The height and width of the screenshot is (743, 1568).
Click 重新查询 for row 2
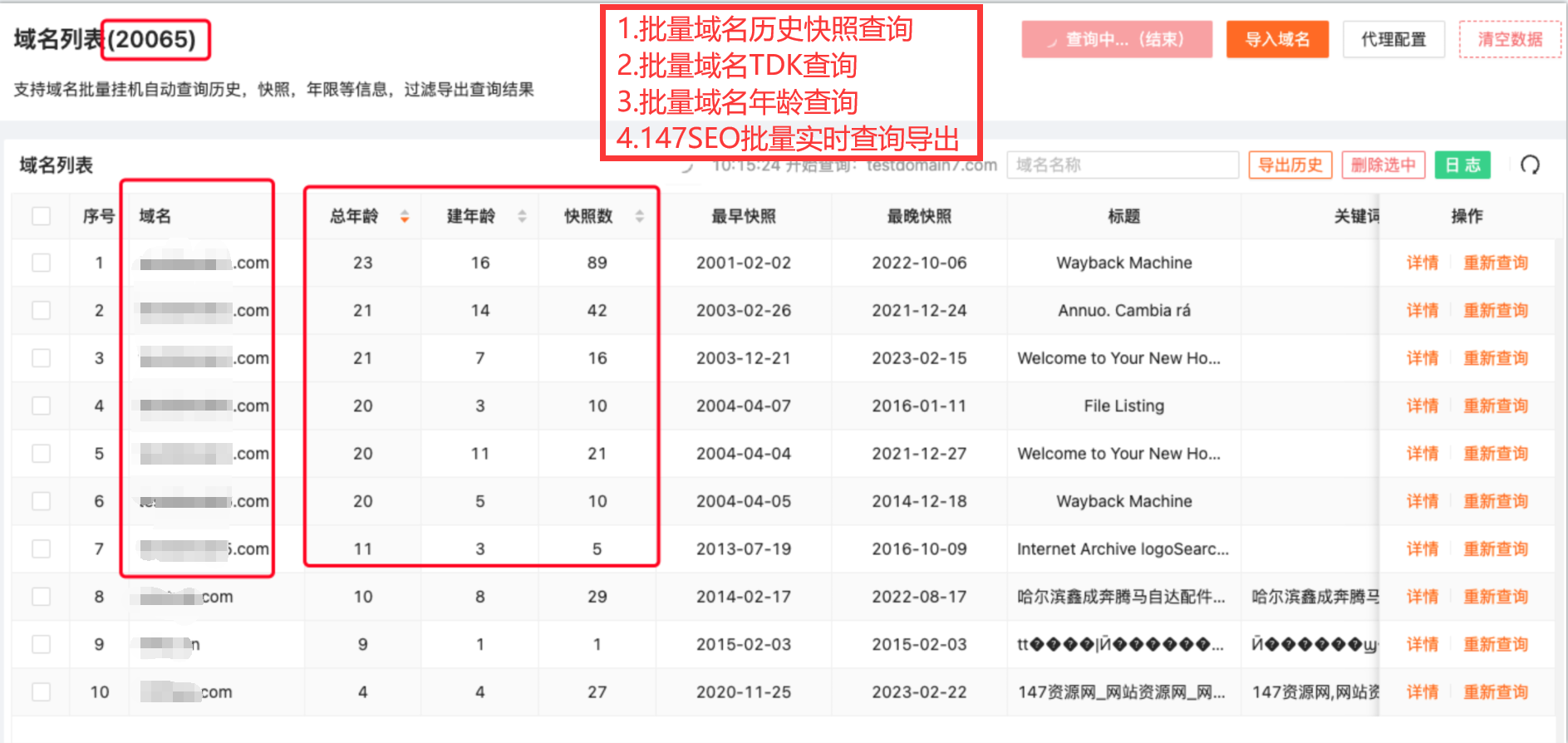click(x=1496, y=310)
